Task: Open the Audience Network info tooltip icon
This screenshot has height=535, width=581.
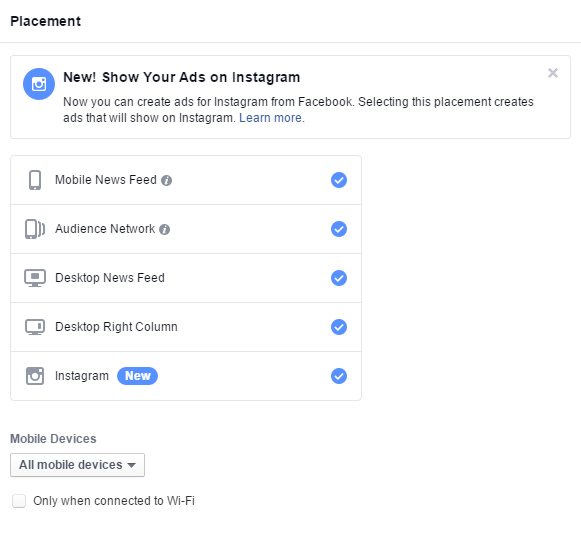Action: point(165,229)
